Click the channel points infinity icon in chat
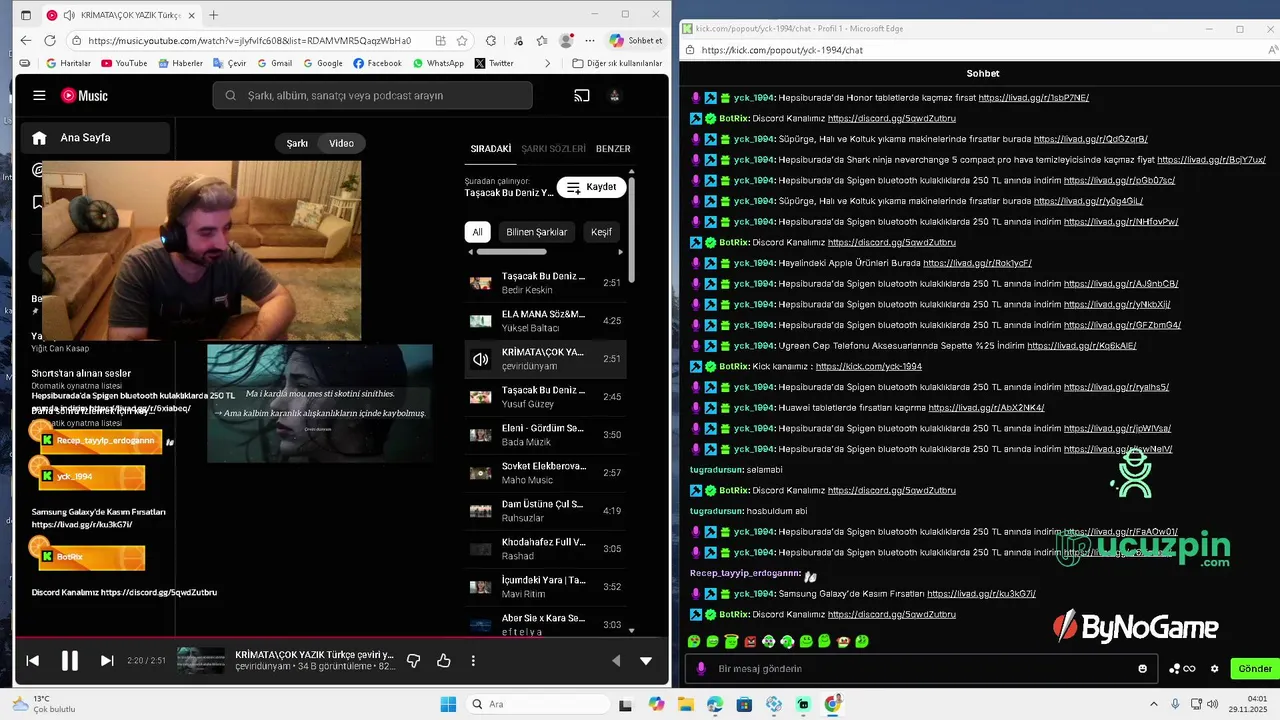 (1189, 669)
